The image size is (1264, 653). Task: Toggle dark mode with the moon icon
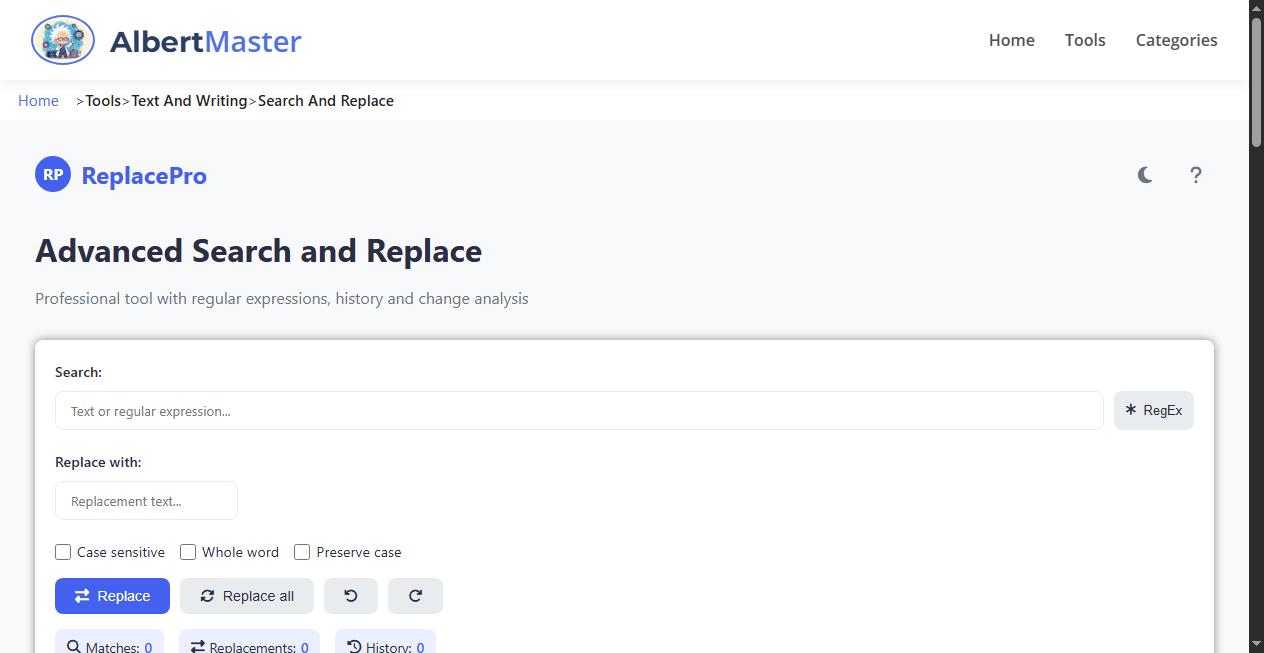[x=1144, y=175]
